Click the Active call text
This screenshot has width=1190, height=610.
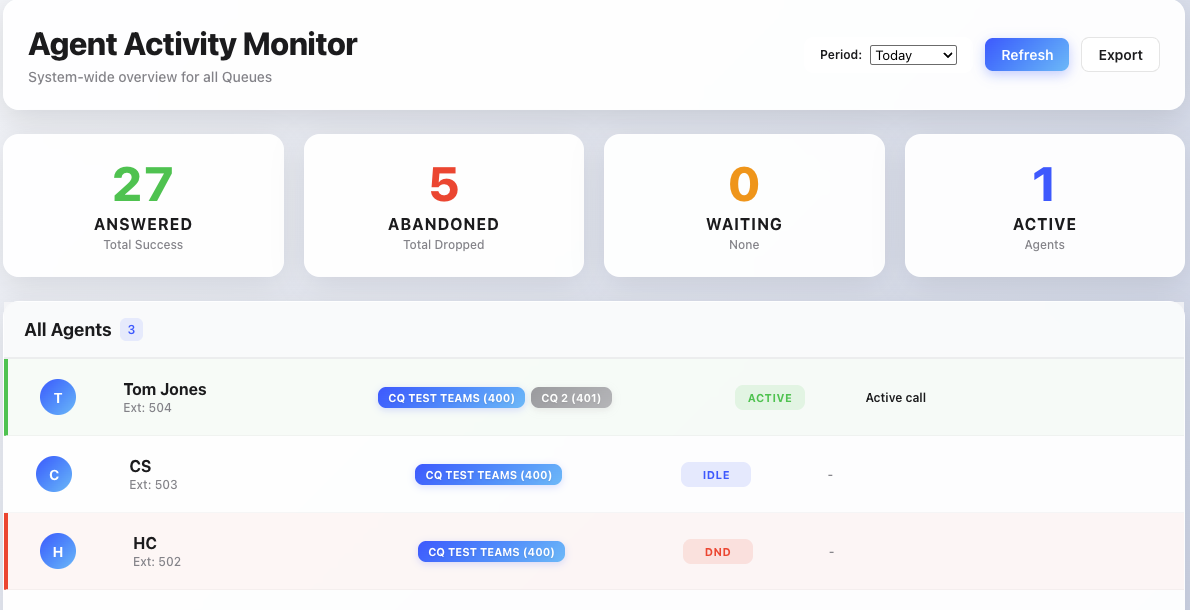(896, 398)
